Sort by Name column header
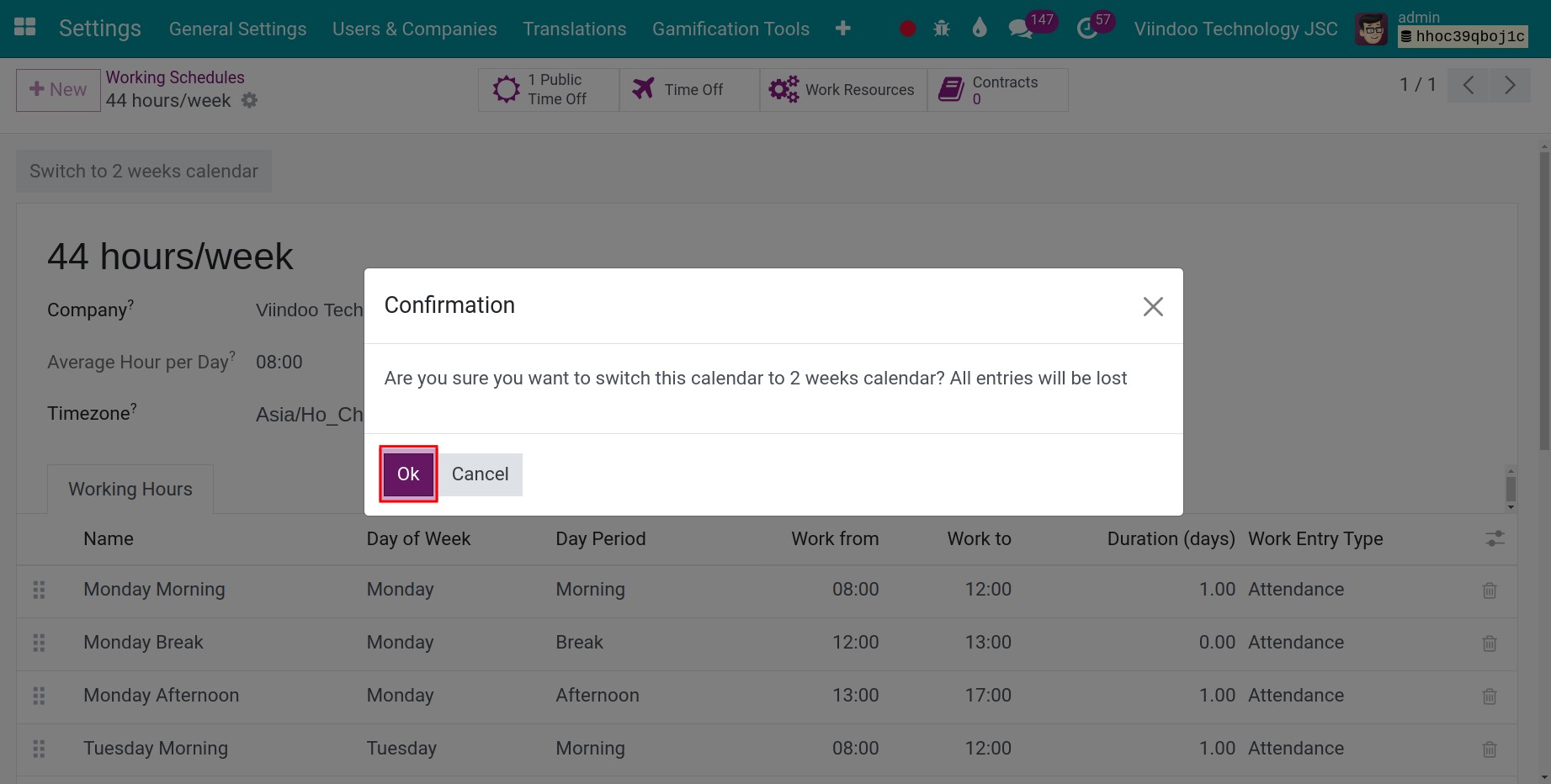This screenshot has width=1551, height=784. click(109, 538)
